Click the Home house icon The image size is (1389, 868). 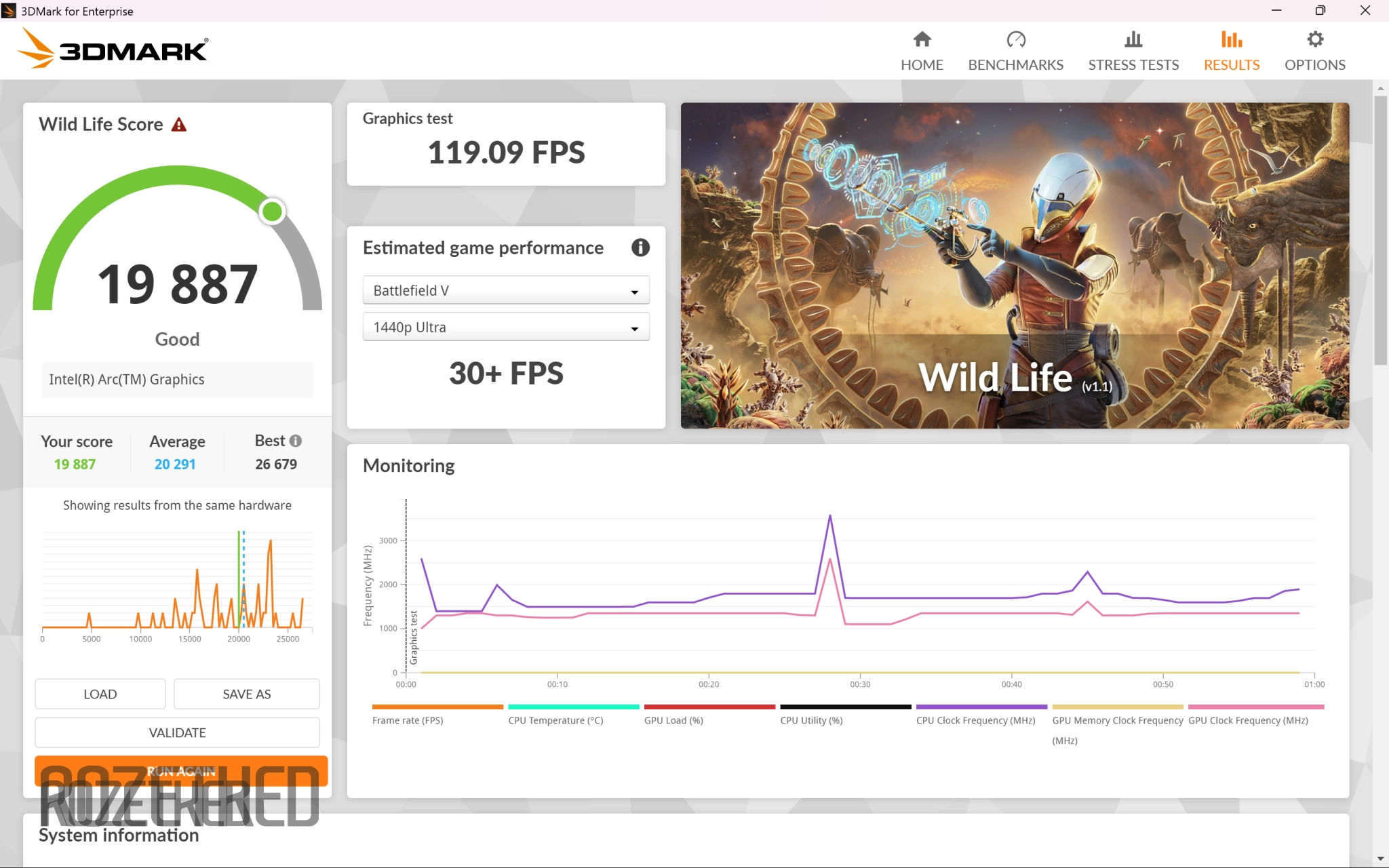tap(922, 40)
